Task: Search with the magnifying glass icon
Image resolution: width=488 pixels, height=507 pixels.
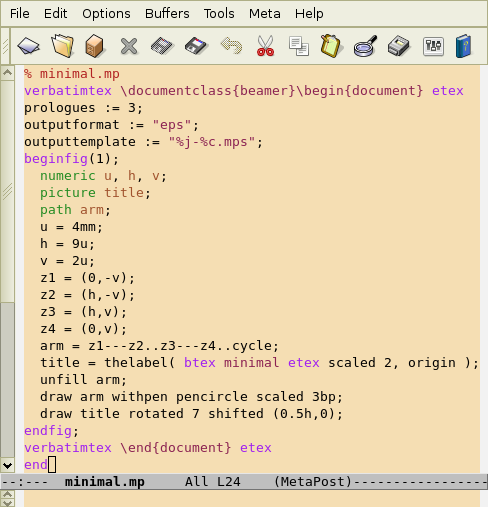Action: pos(365,46)
